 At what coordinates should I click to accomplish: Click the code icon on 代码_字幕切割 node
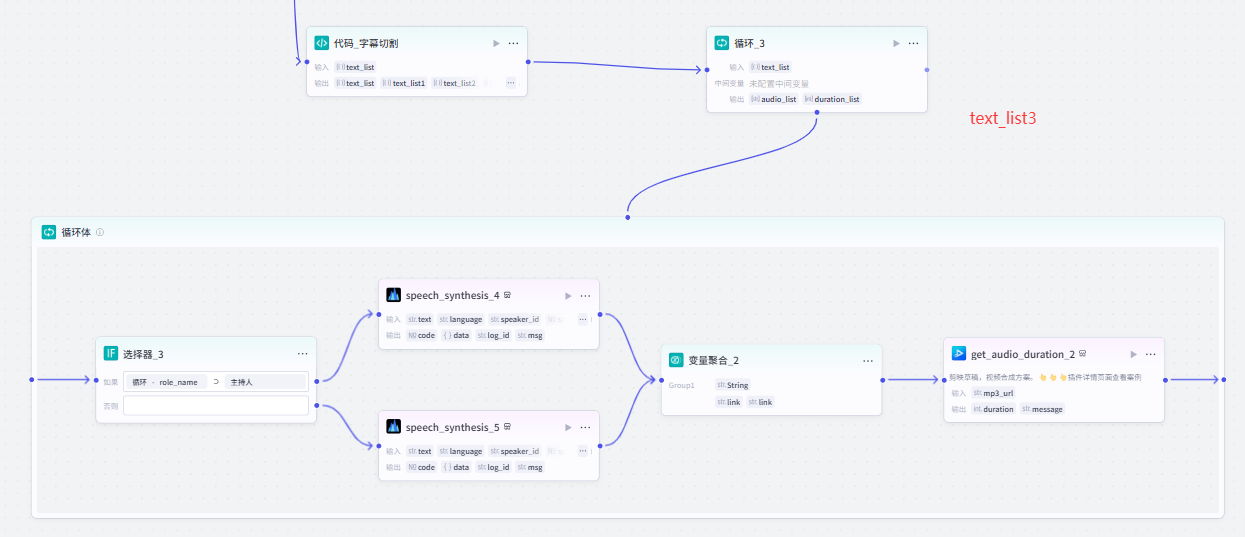(x=321, y=43)
